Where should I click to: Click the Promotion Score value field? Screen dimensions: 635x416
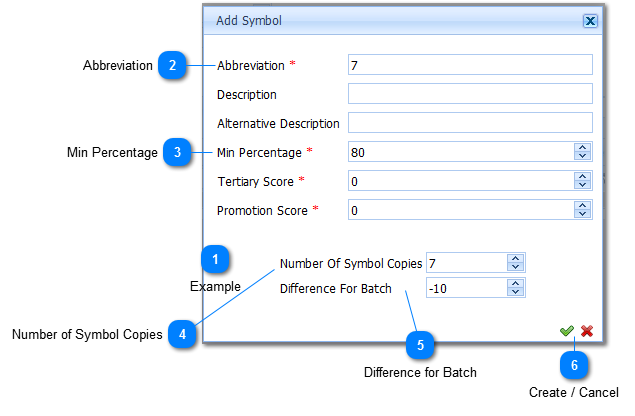point(460,210)
